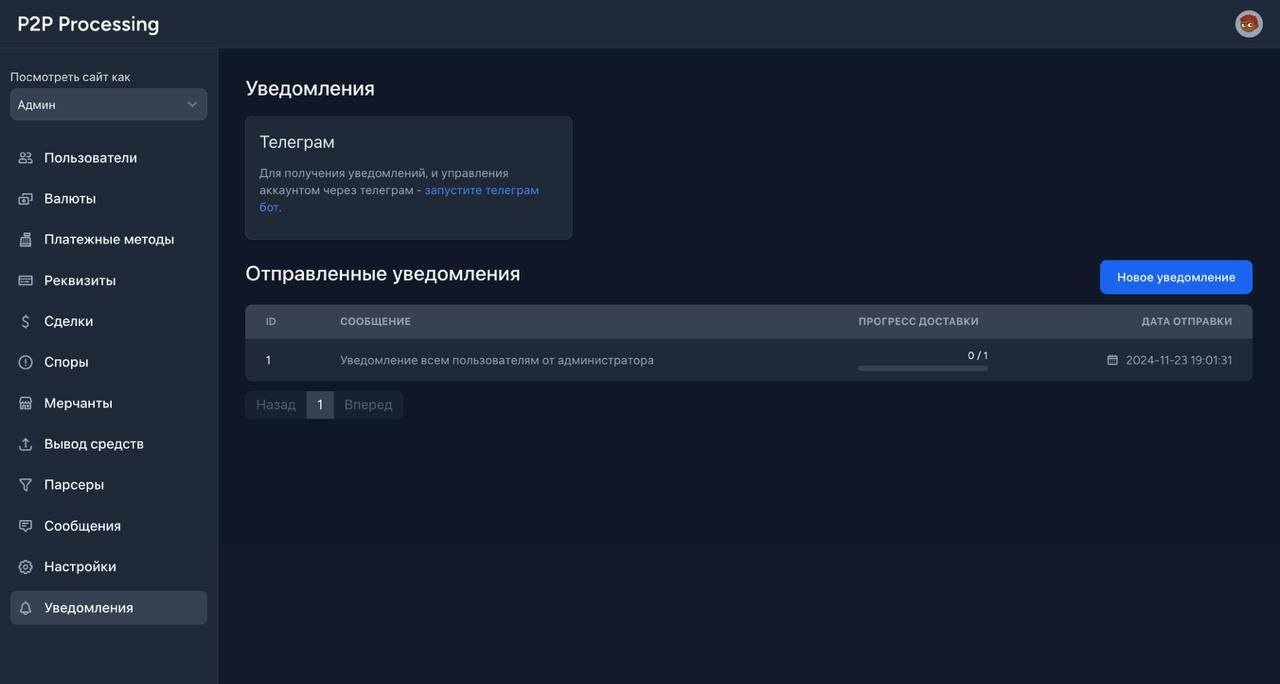Viewport: 1280px width, 684px height.
Task: Click the СООБЩЕНИЕ column header
Action: 375,321
